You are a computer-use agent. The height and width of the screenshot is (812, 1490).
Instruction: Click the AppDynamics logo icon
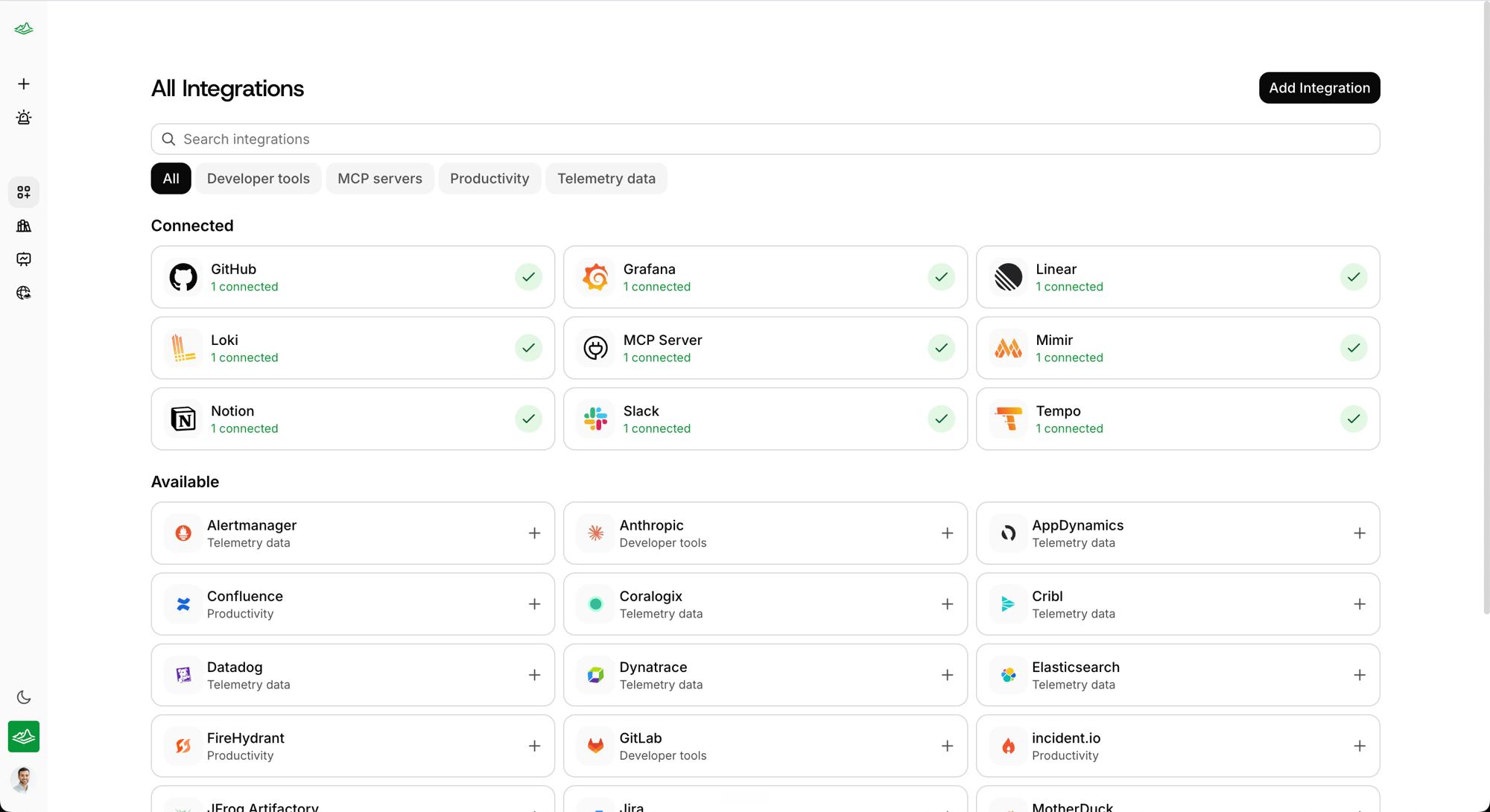[1009, 533]
